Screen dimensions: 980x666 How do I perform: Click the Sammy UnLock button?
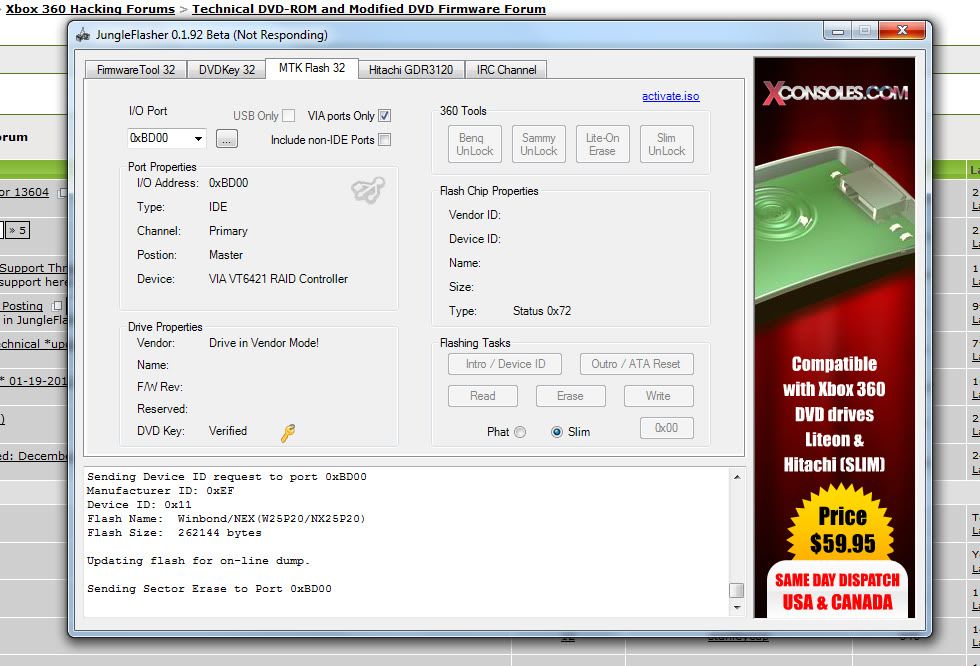point(539,144)
